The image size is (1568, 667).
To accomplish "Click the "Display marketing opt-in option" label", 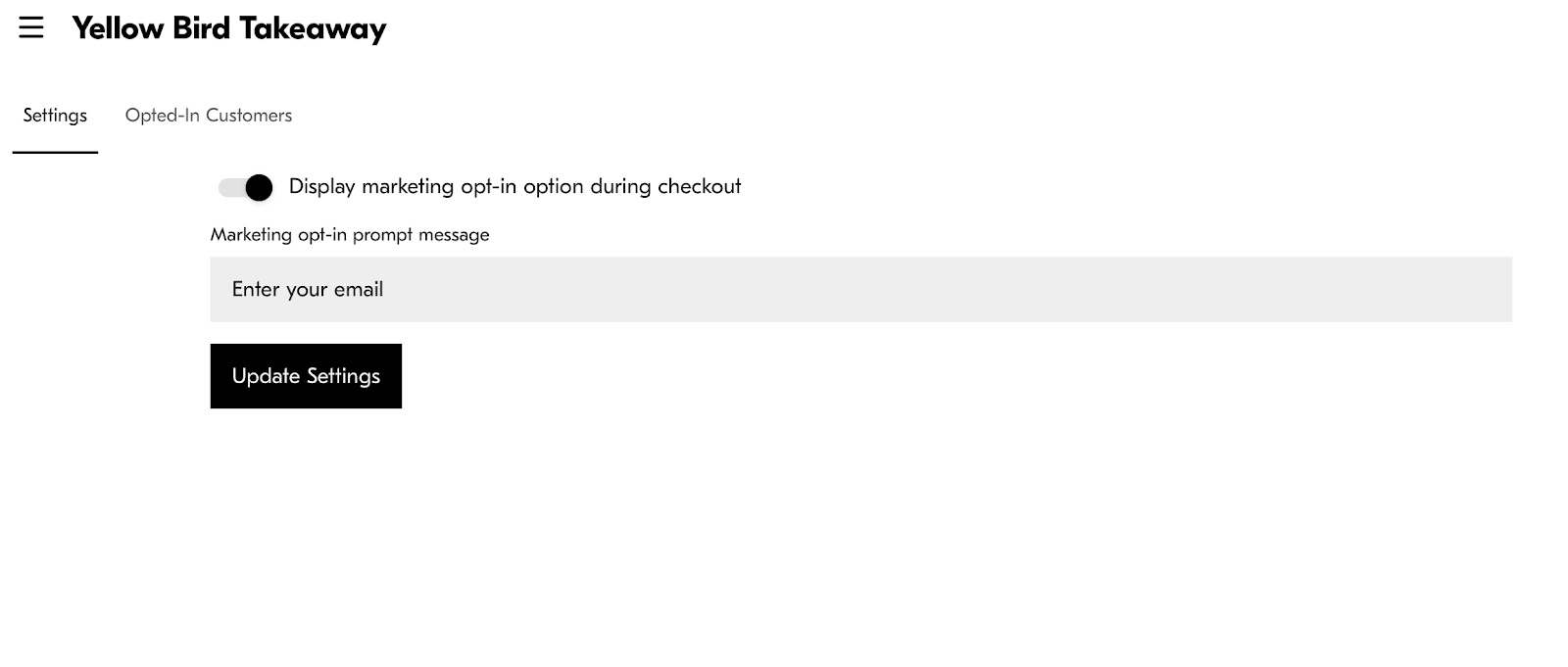I will click(x=514, y=186).
